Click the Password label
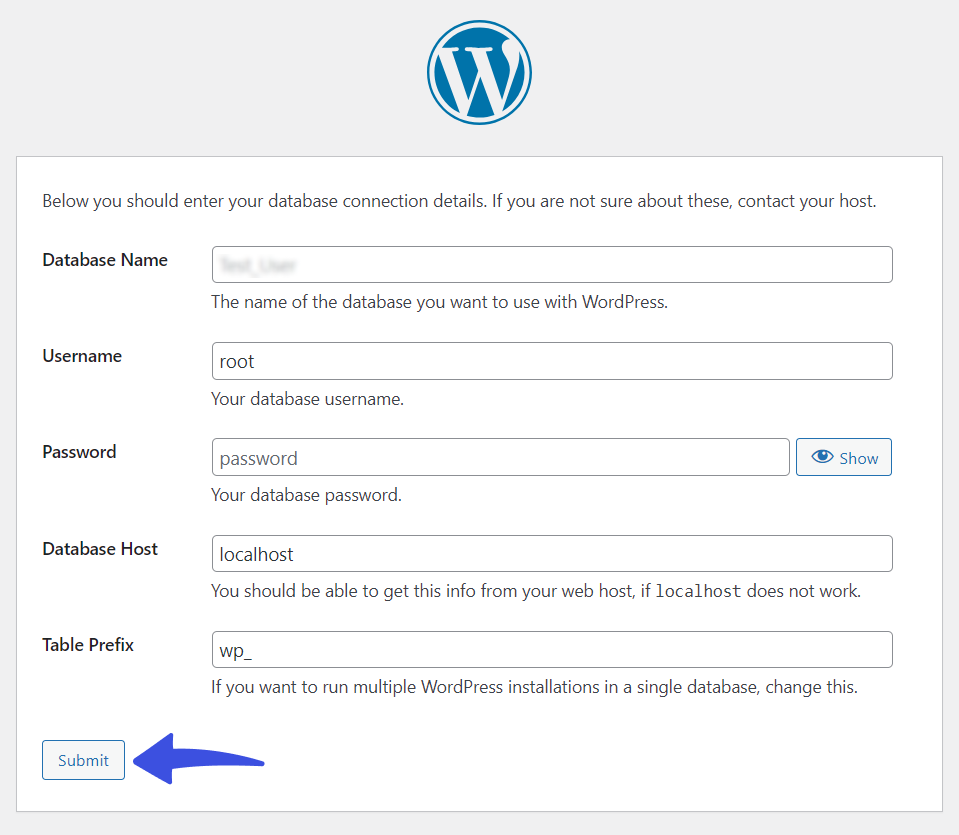Screen dimensions: 959x835 pyautogui.click(x=79, y=452)
